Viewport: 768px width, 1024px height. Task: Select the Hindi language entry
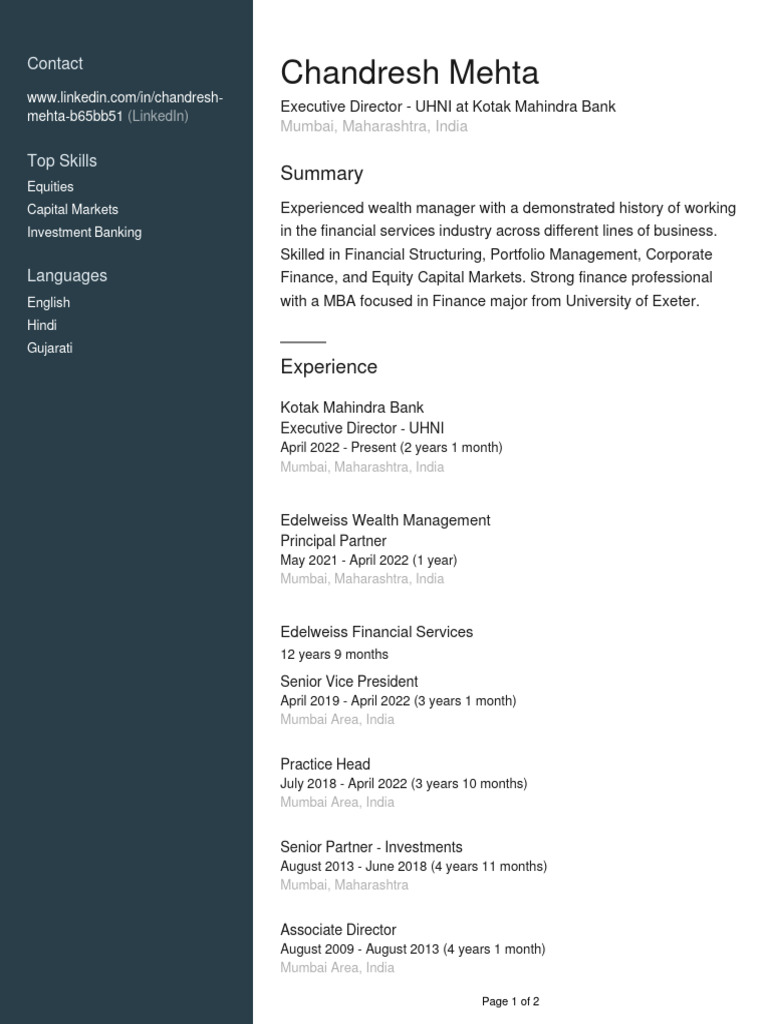pos(42,326)
